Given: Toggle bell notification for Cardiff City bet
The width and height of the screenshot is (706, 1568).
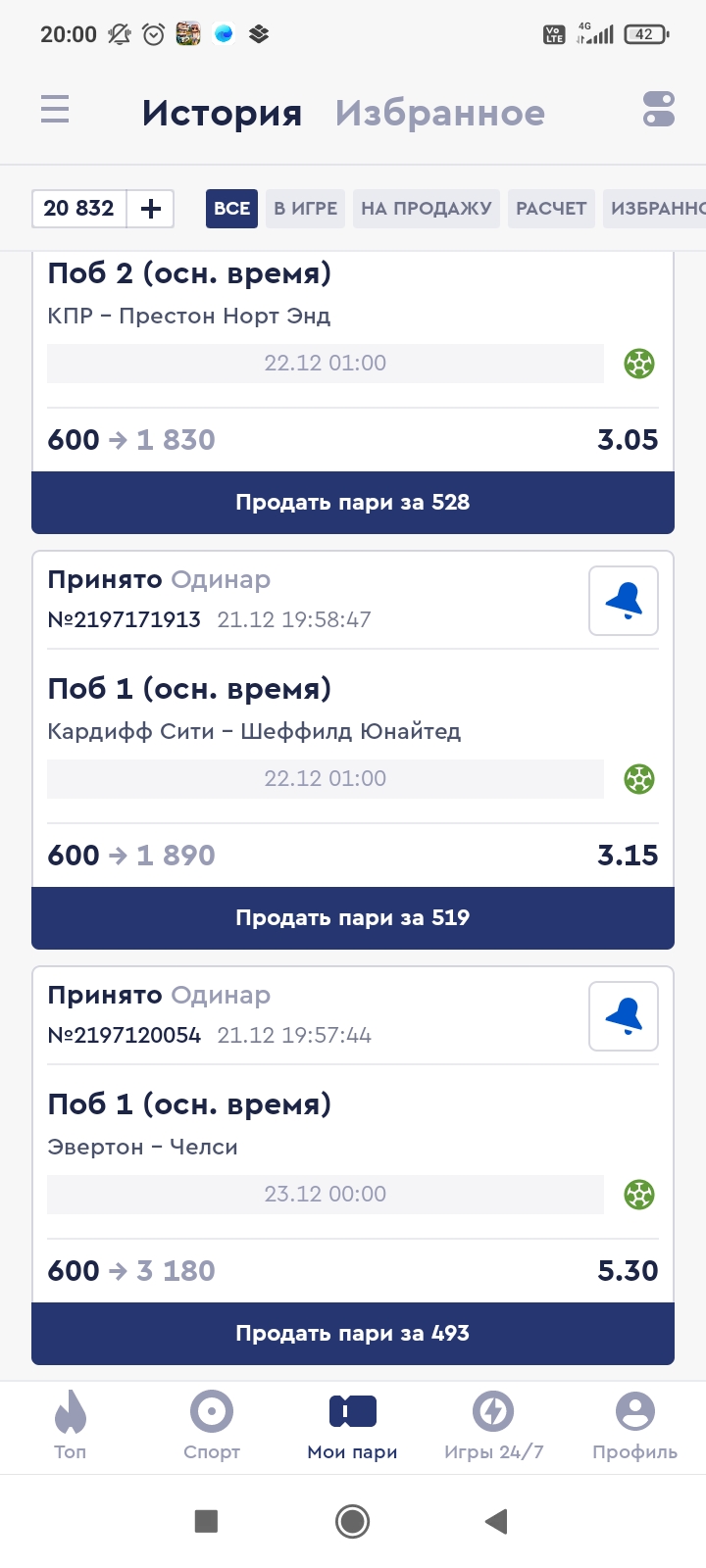Looking at the screenshot, I should pos(624,601).
